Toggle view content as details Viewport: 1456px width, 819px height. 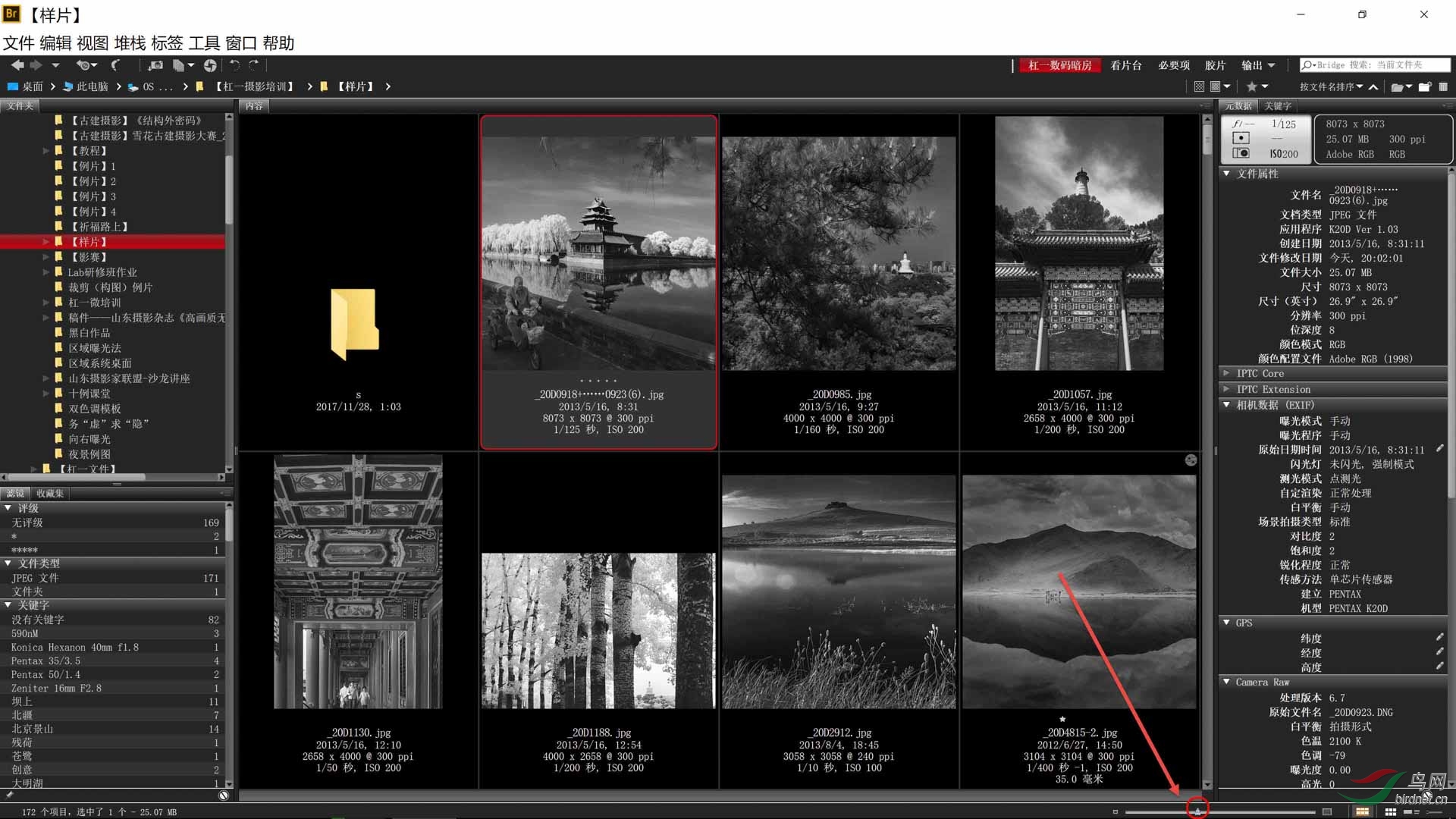[1411, 812]
